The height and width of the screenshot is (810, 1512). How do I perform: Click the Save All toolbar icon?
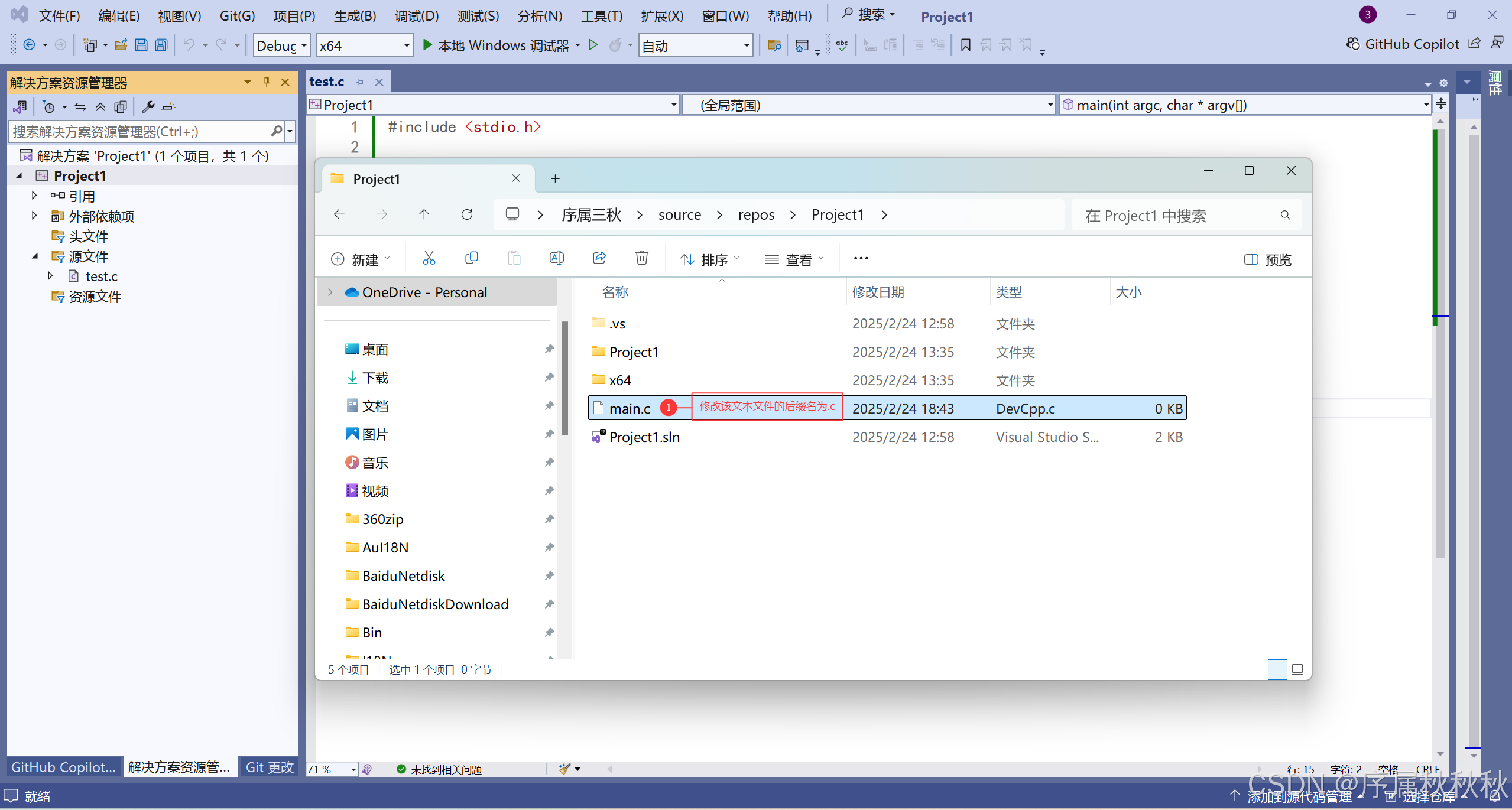pyautogui.click(x=161, y=45)
